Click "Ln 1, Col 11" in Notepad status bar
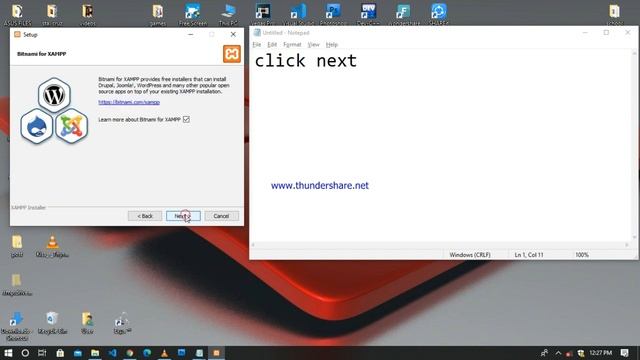 coord(529,255)
